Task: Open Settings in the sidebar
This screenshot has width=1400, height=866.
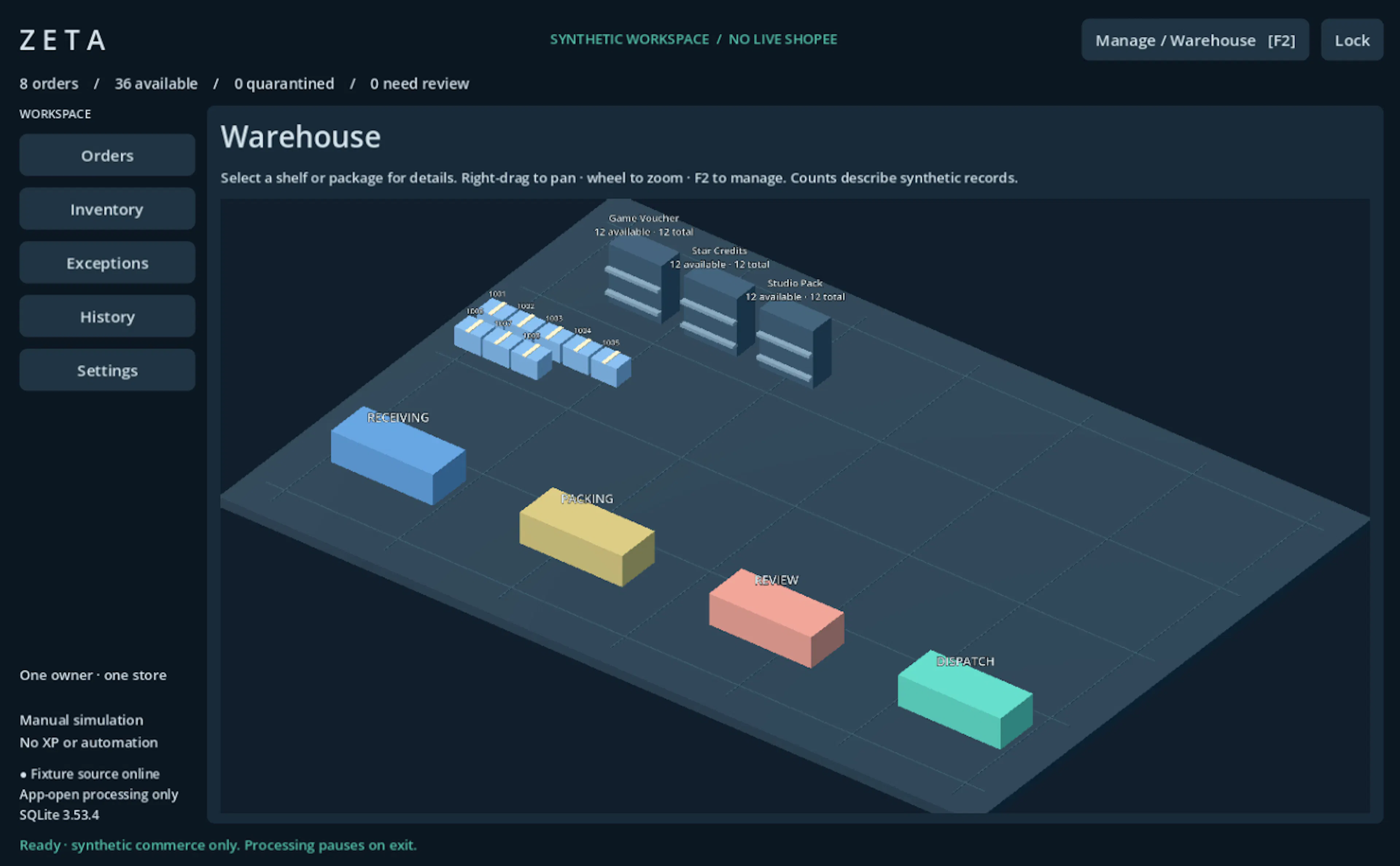Action: pyautogui.click(x=107, y=370)
